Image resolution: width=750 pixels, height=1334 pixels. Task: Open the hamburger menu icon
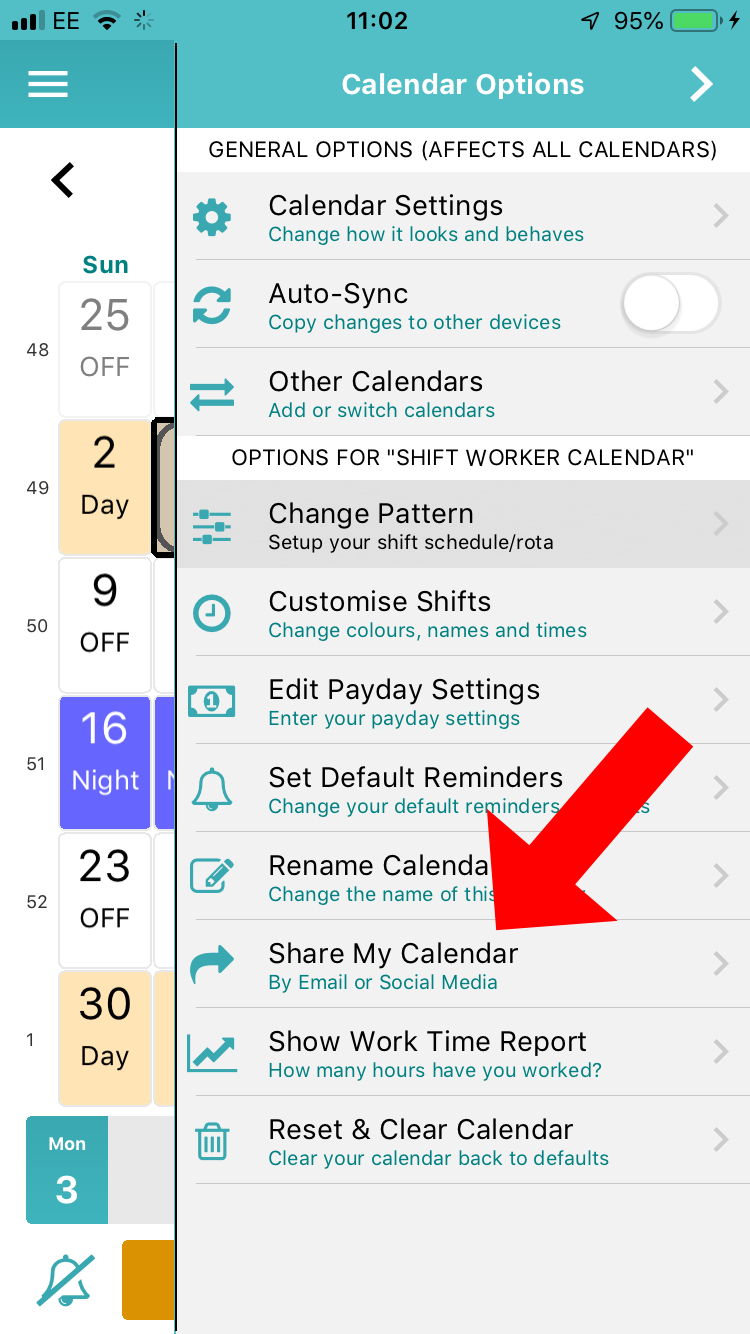tap(47, 84)
